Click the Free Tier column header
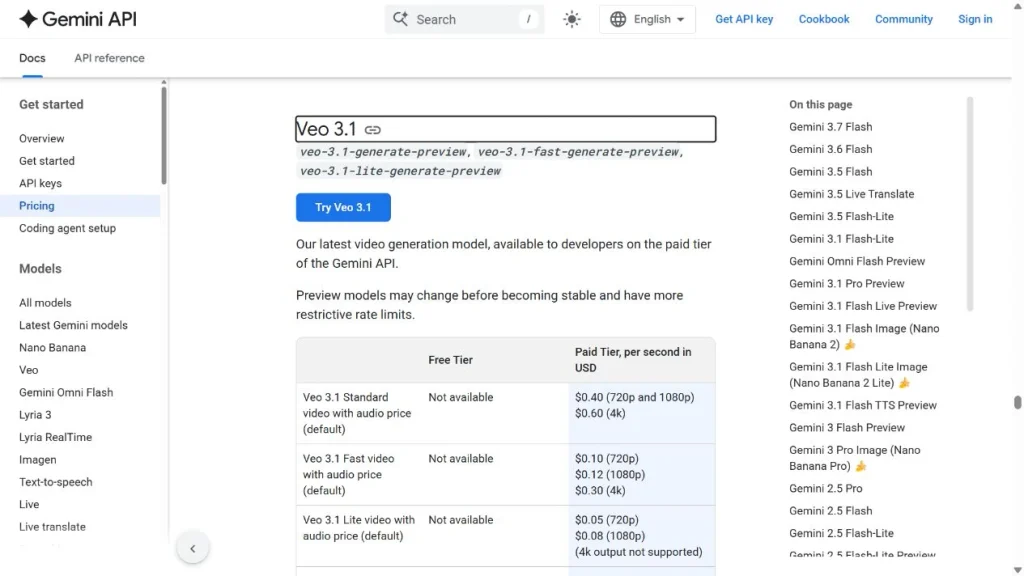This screenshot has height=576, width=1024. click(x=451, y=360)
